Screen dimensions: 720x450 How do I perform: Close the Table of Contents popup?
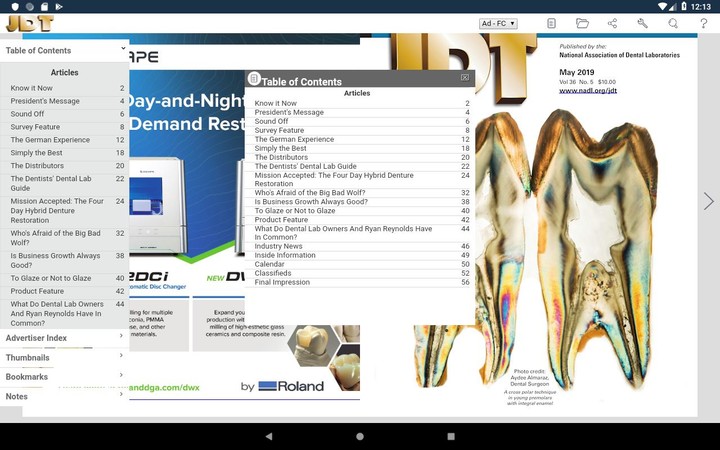point(465,78)
